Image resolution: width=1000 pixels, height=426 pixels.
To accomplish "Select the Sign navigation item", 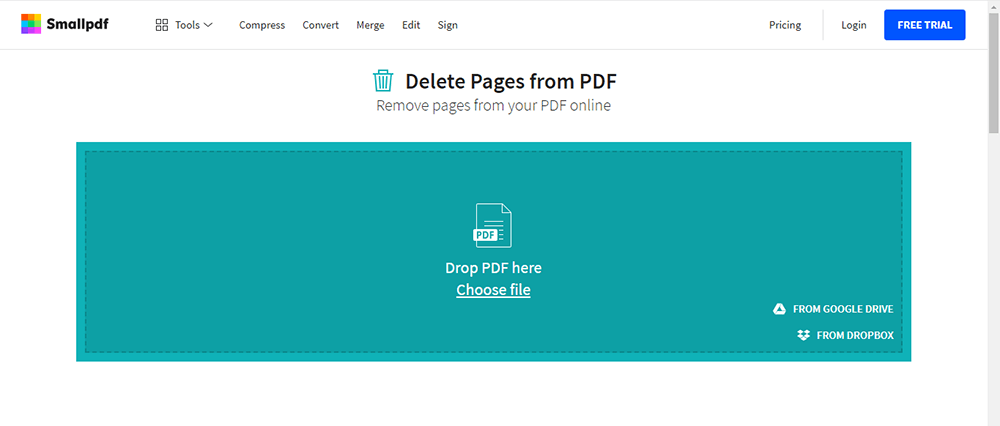I will click(x=448, y=25).
